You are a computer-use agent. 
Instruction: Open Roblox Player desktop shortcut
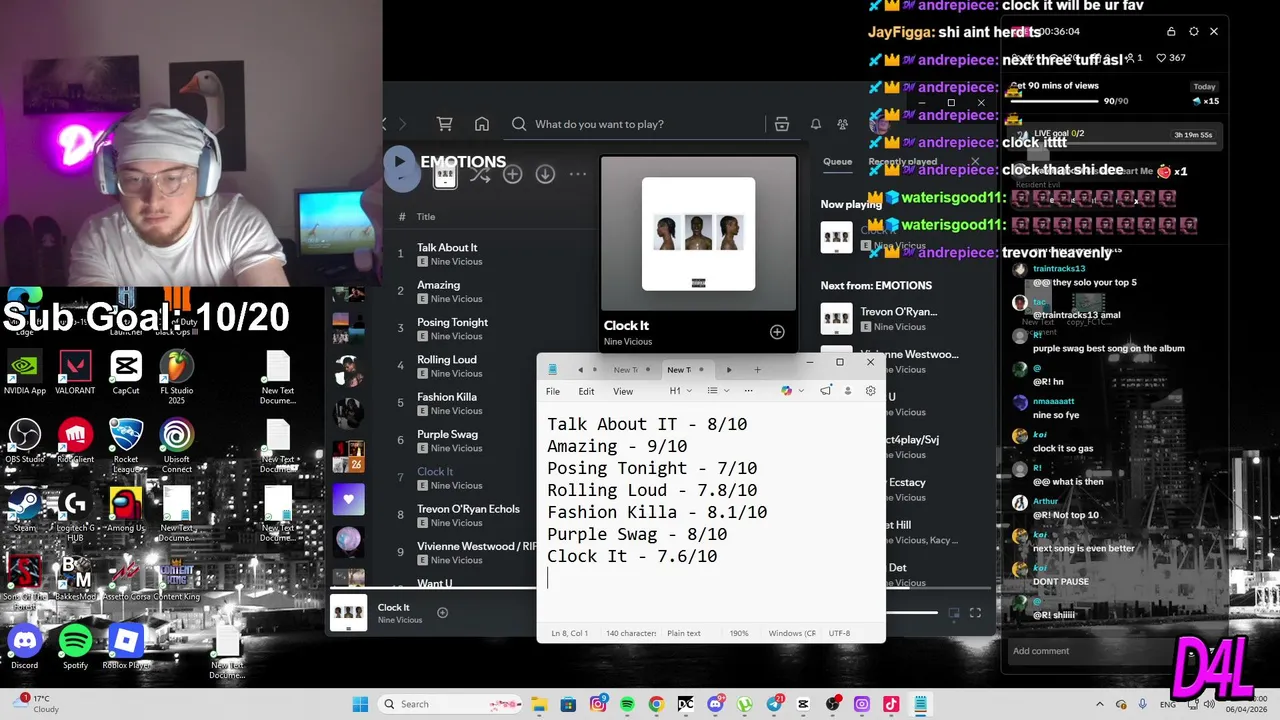126,647
